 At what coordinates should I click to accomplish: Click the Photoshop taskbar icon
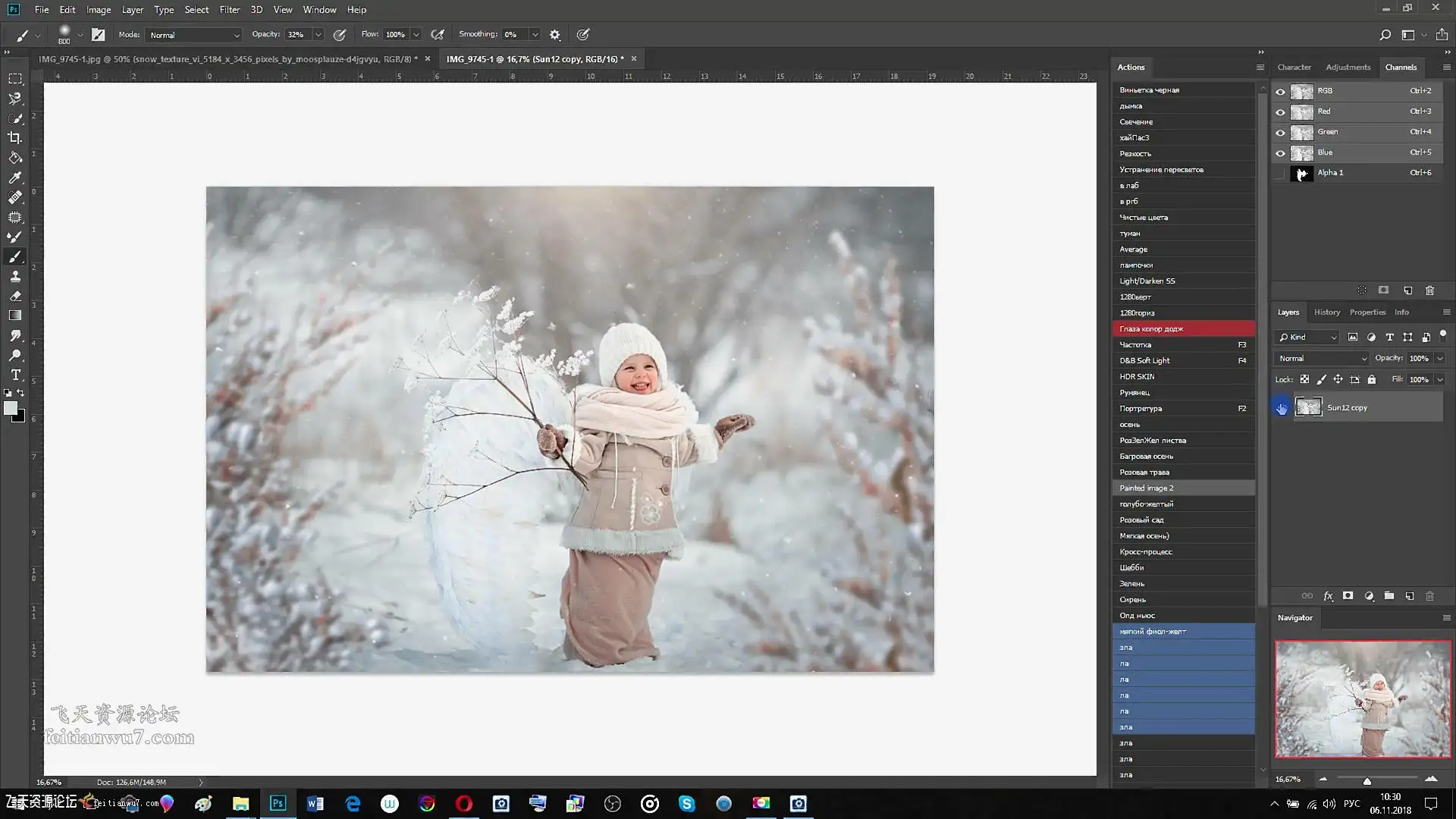pos(278,804)
